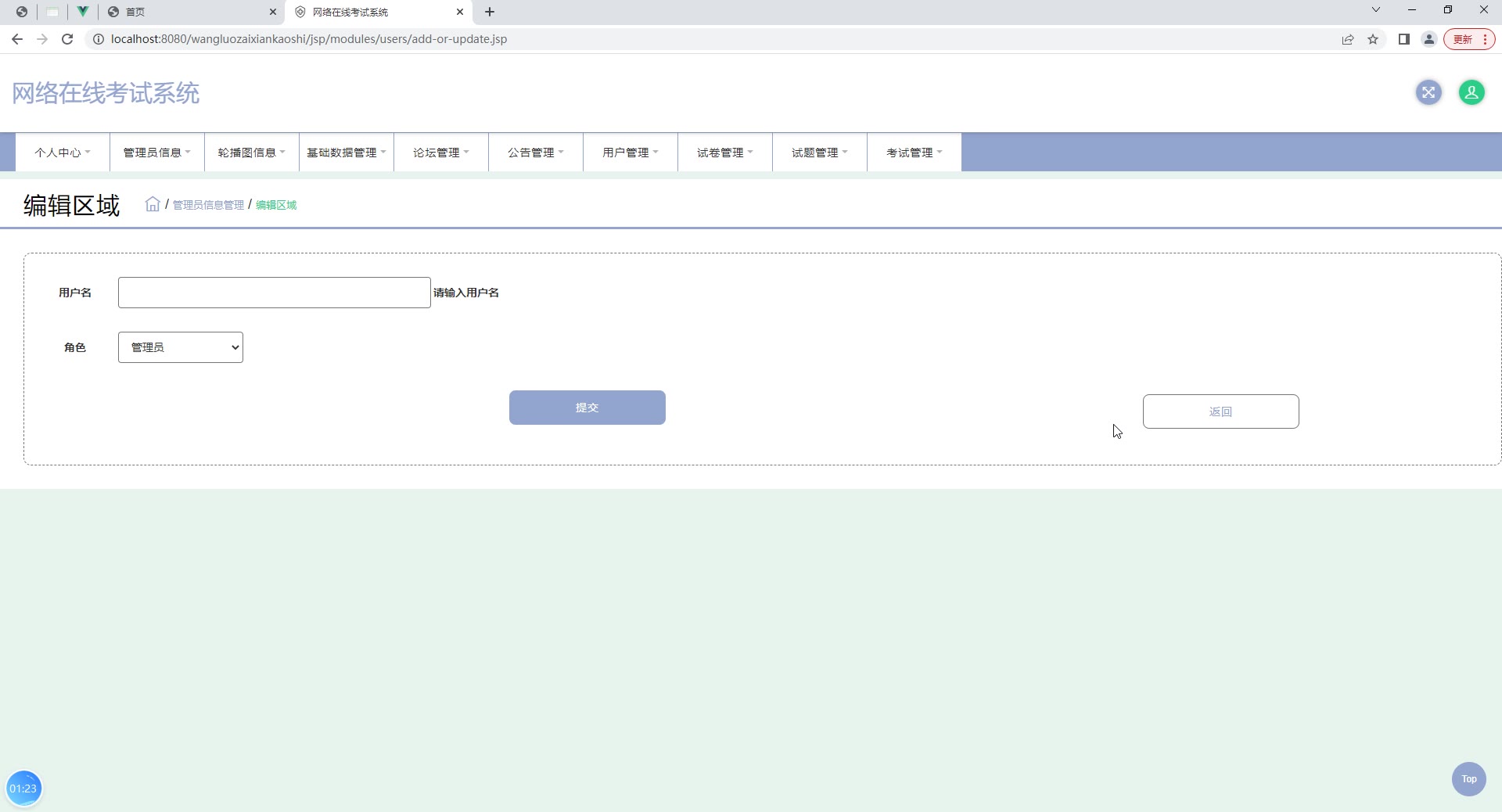Click the 网络在线考试系统 site title
Image resolution: width=1502 pixels, height=812 pixels.
(106, 93)
